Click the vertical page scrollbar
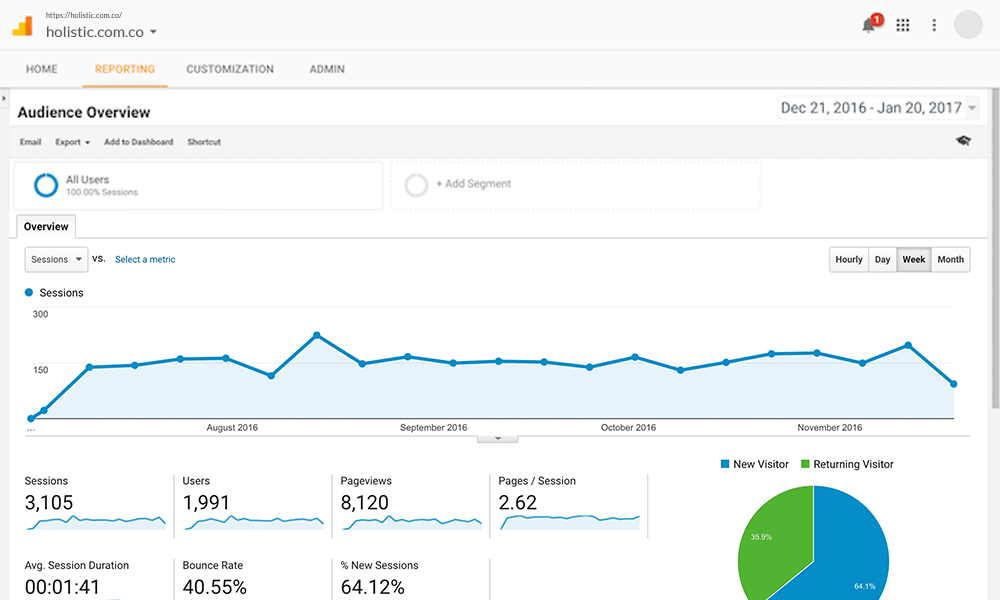Screen dimensions: 1000x600 pyautogui.click(x=995, y=249)
